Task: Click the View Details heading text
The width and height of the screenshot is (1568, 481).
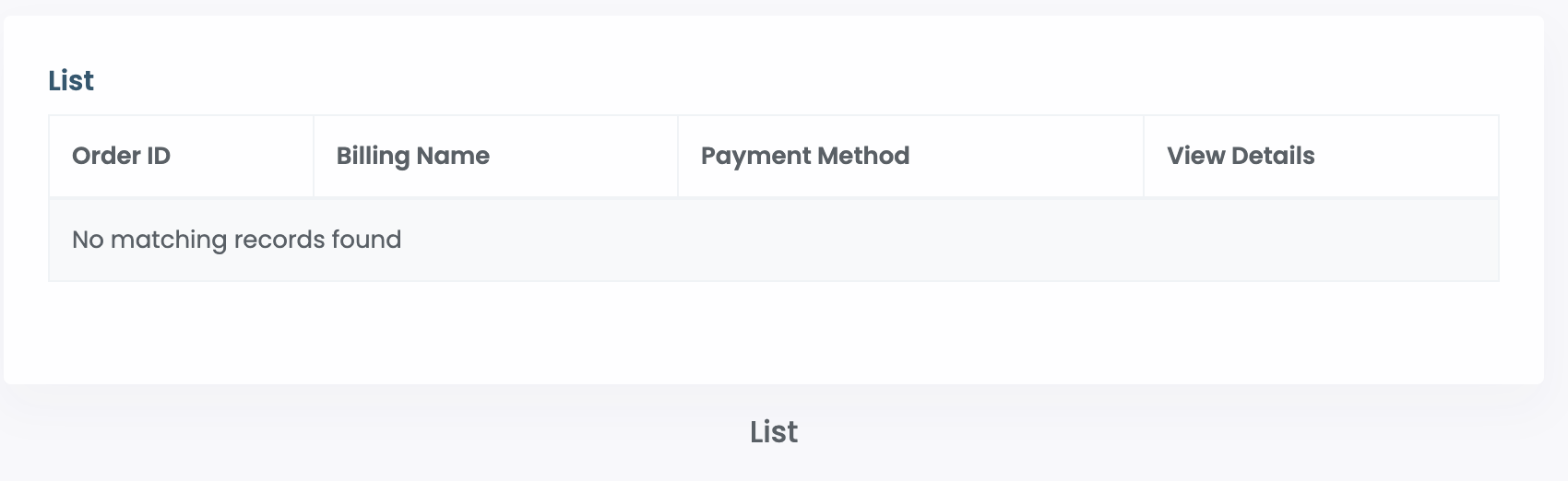Action: point(1241,156)
